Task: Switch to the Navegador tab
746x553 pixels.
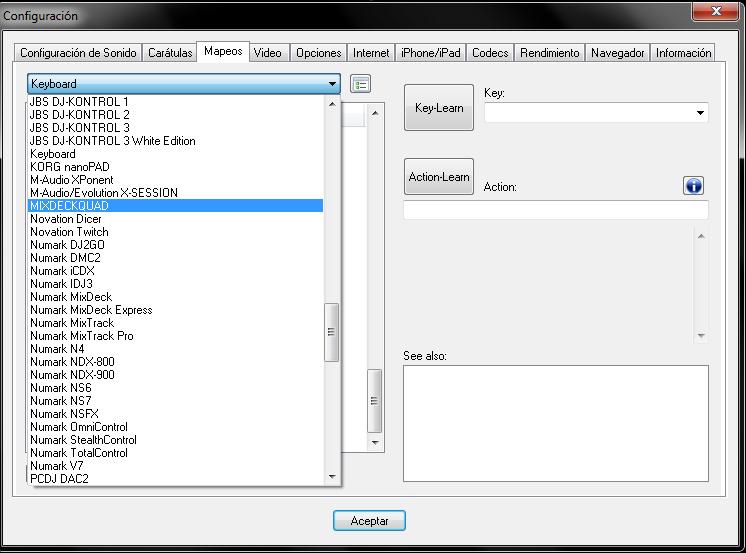Action: tap(618, 53)
